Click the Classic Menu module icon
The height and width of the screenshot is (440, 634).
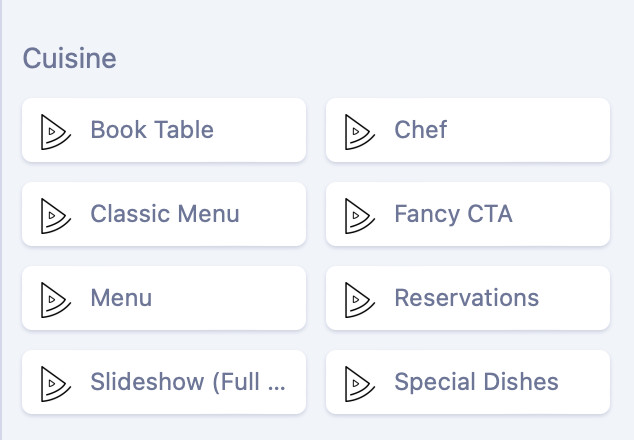pos(54,214)
